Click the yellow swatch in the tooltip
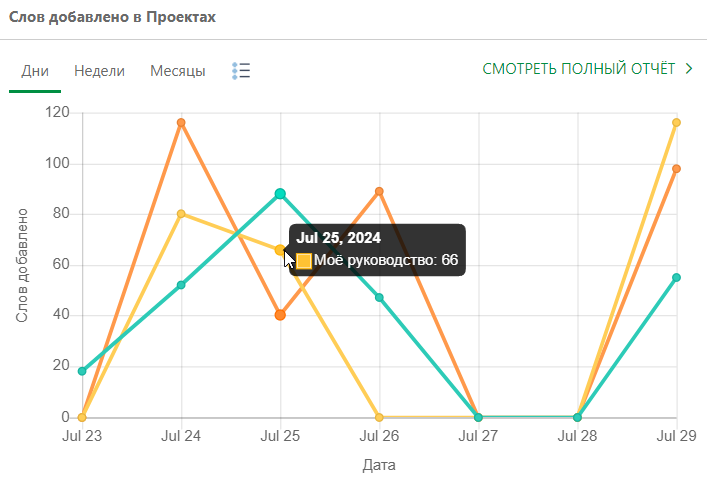 click(x=304, y=261)
